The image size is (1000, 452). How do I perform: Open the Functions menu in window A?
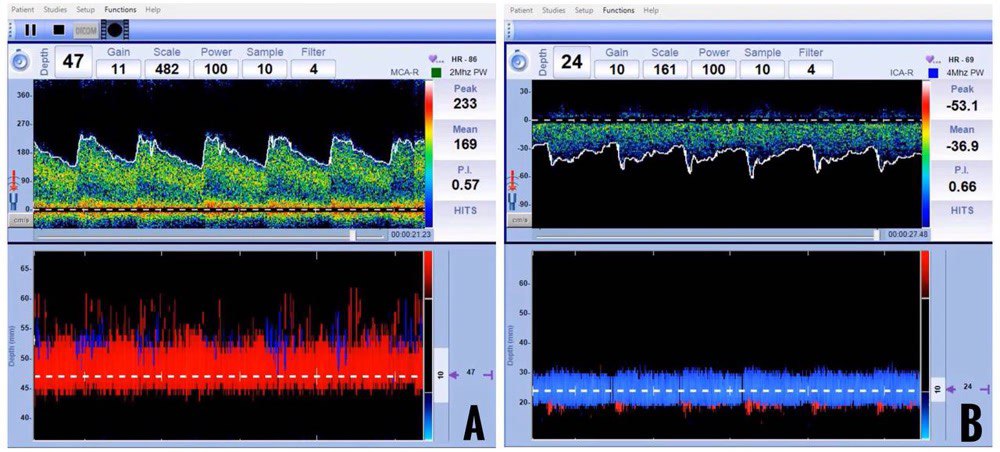[x=121, y=10]
